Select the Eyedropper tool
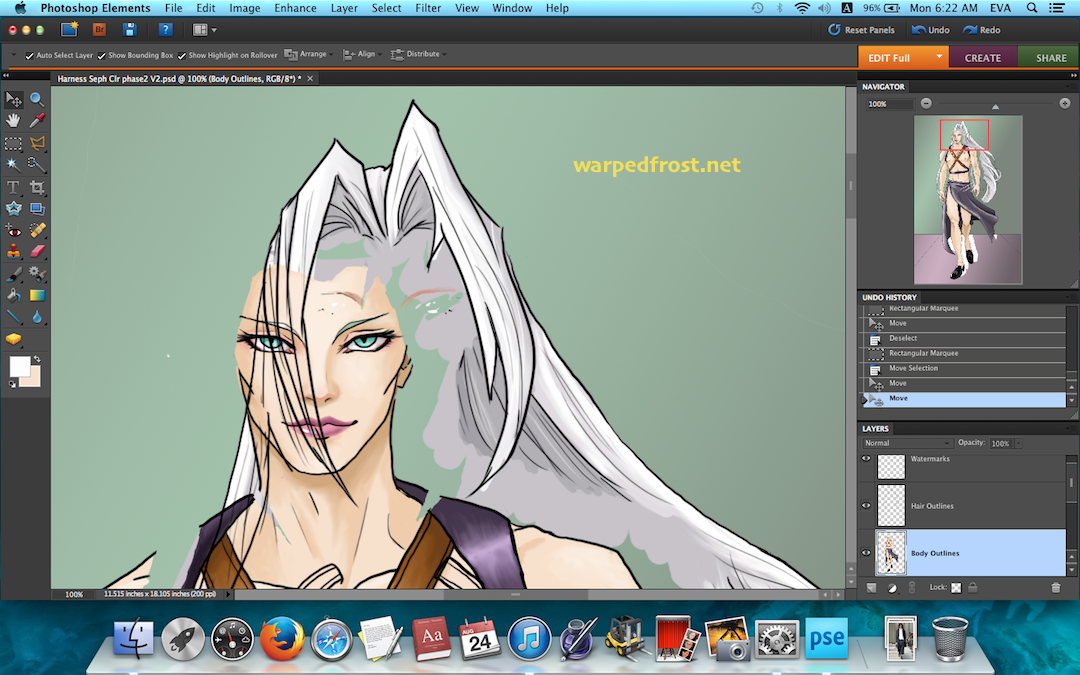Screen dimensions: 1080x675 click(x=37, y=121)
